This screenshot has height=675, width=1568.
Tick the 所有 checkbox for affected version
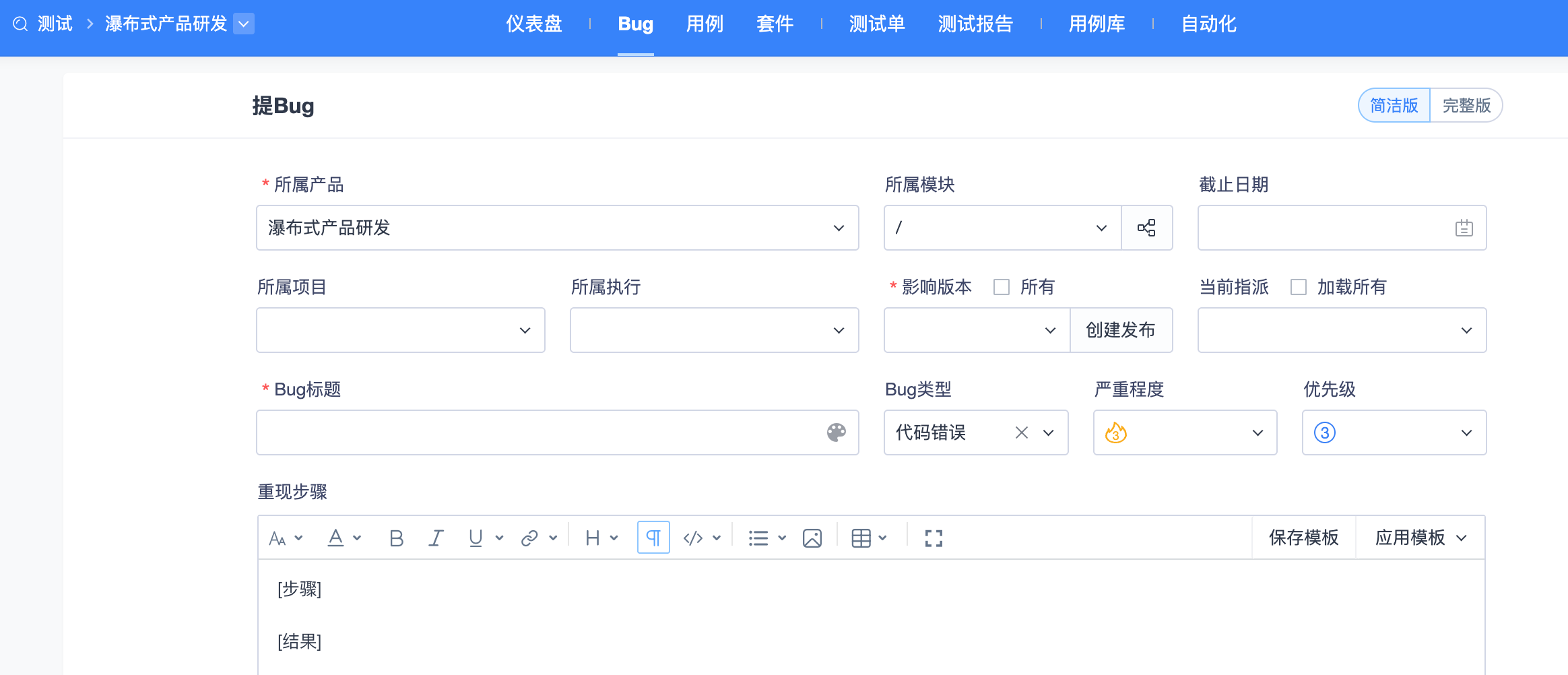[1002, 287]
